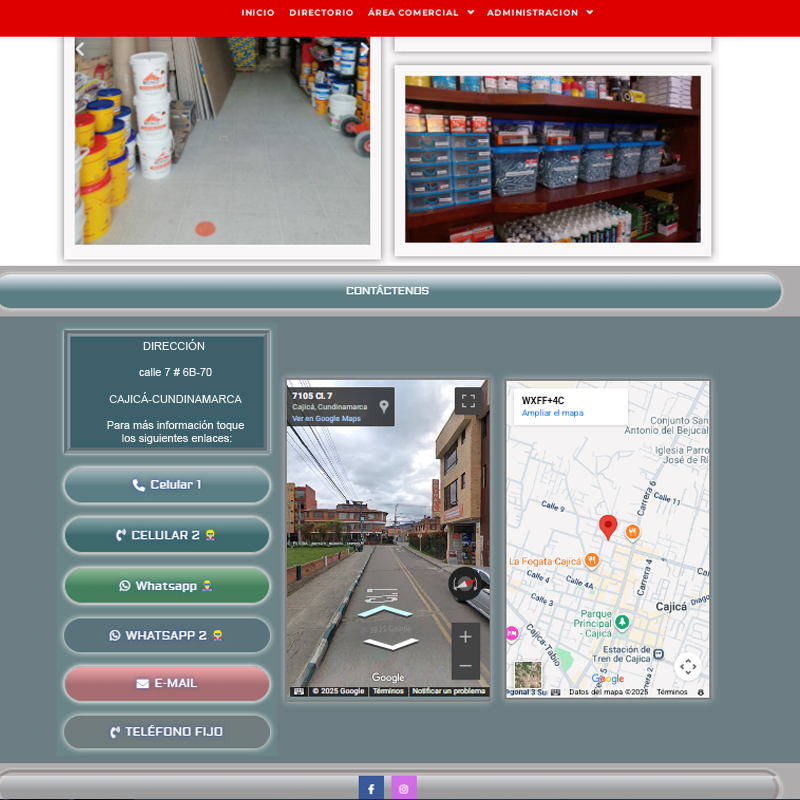Open the Instagram icon link
The height and width of the screenshot is (800, 800).
click(404, 788)
